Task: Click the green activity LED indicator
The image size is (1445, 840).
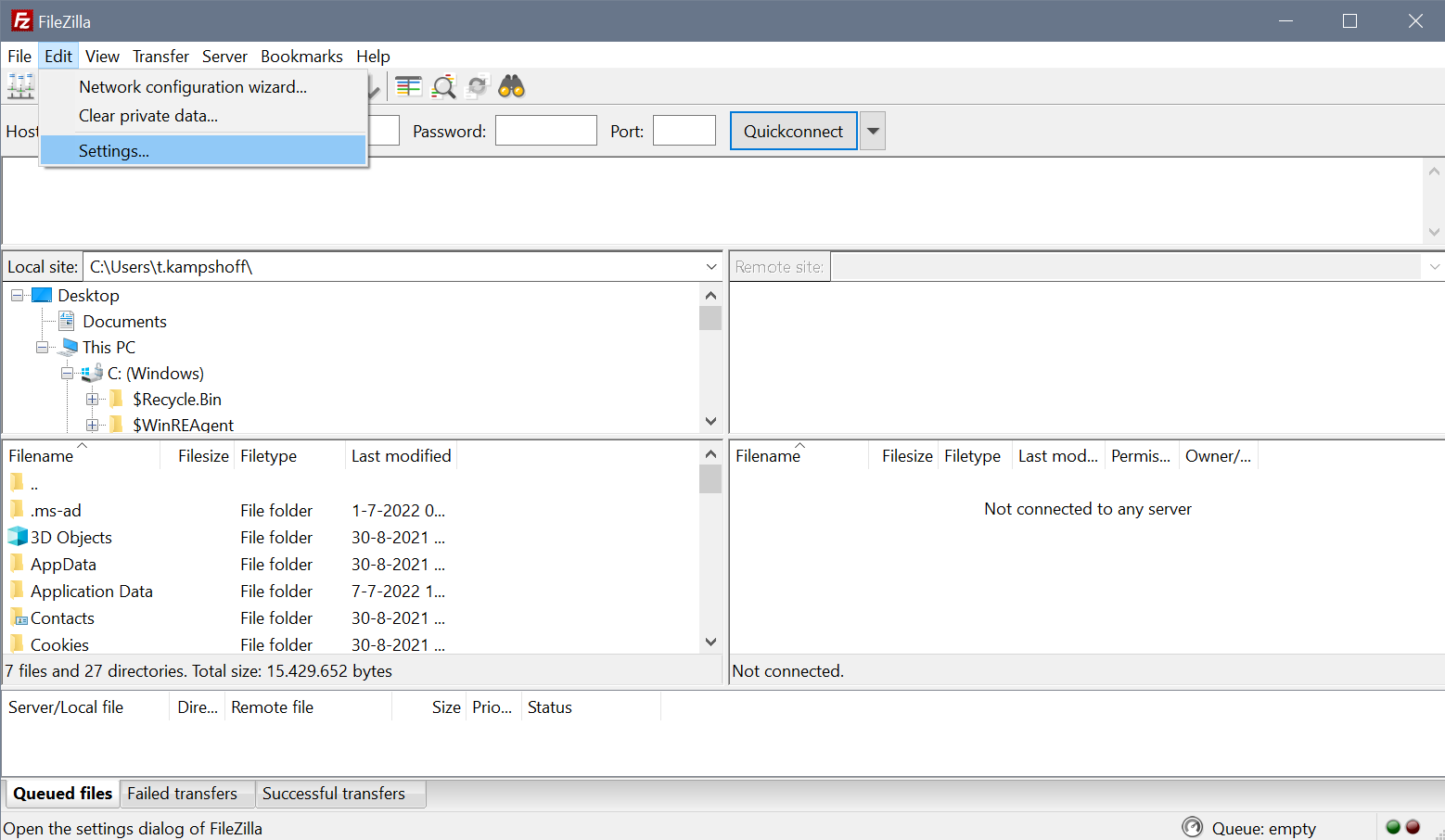Action: [x=1393, y=827]
